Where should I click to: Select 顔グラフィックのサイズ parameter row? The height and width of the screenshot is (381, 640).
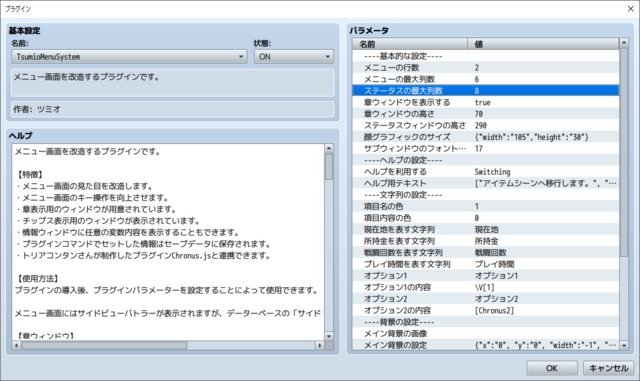click(x=486, y=137)
